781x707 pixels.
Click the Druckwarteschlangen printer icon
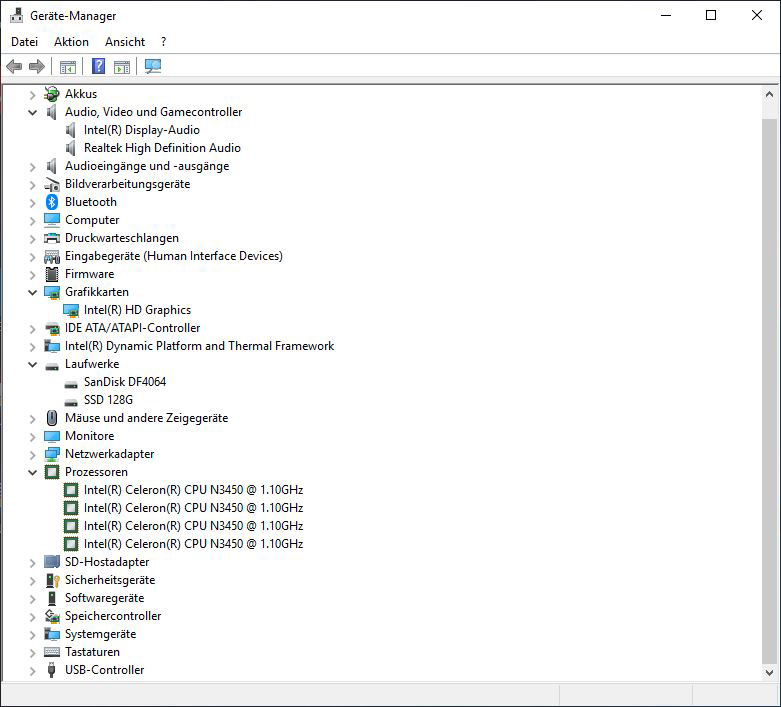pos(52,238)
